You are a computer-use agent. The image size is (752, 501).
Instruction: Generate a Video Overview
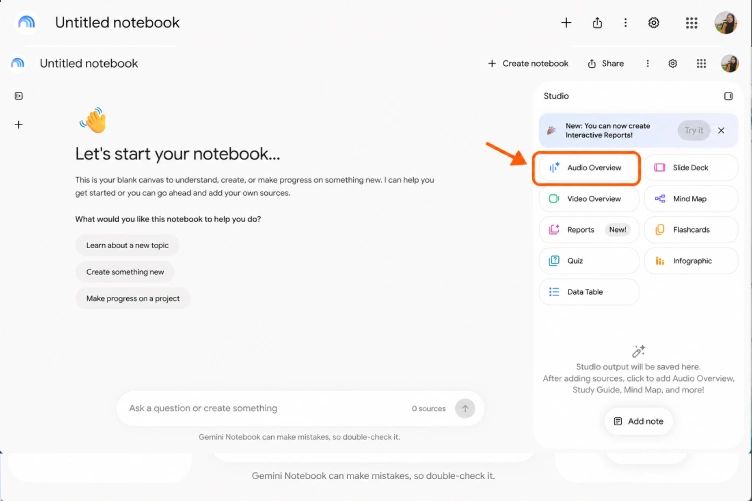click(589, 199)
